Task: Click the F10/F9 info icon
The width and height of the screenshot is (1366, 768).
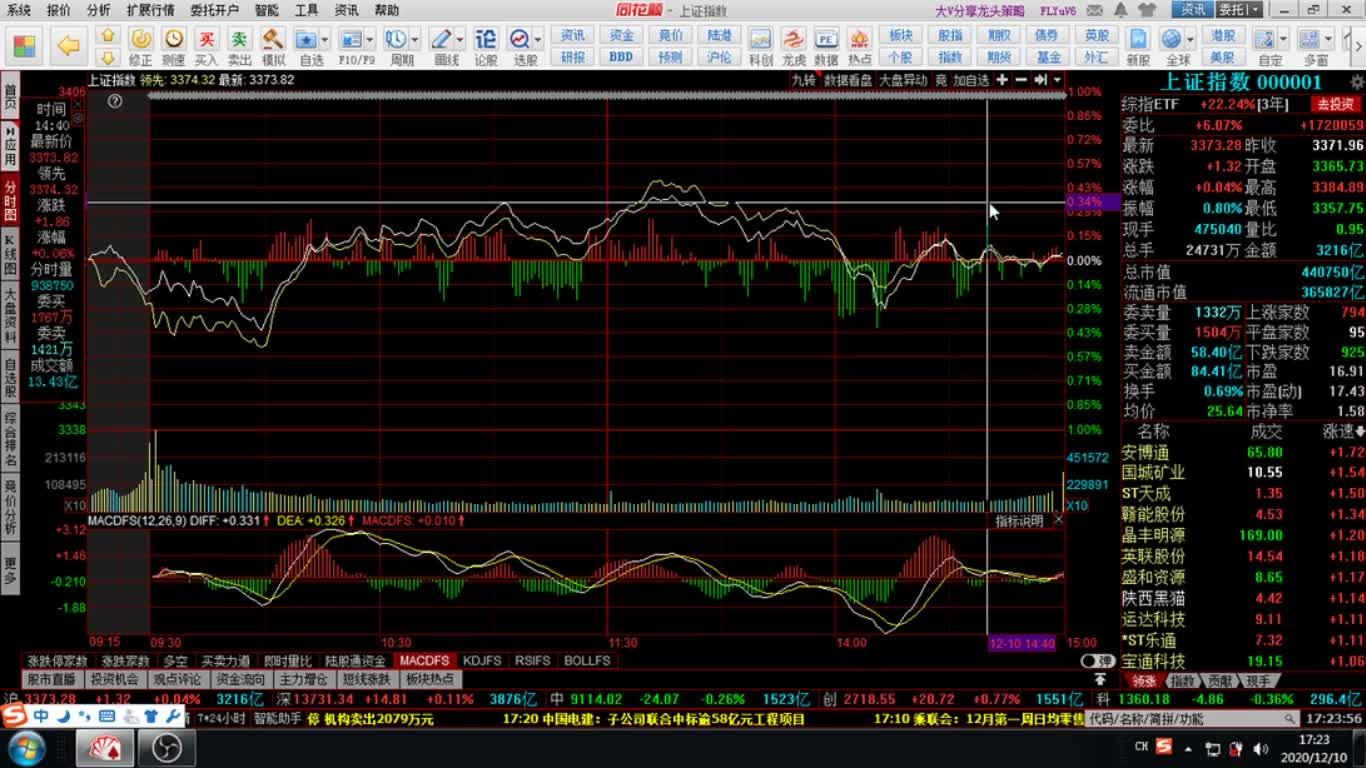Action: (352, 39)
